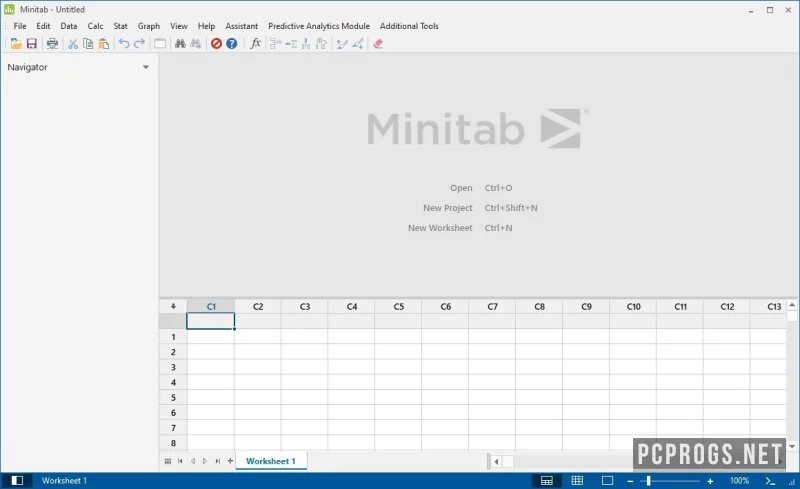Screen dimensions: 800x489
Task: Click the data entry direction arrow in the grid corner
Action: 173,306
